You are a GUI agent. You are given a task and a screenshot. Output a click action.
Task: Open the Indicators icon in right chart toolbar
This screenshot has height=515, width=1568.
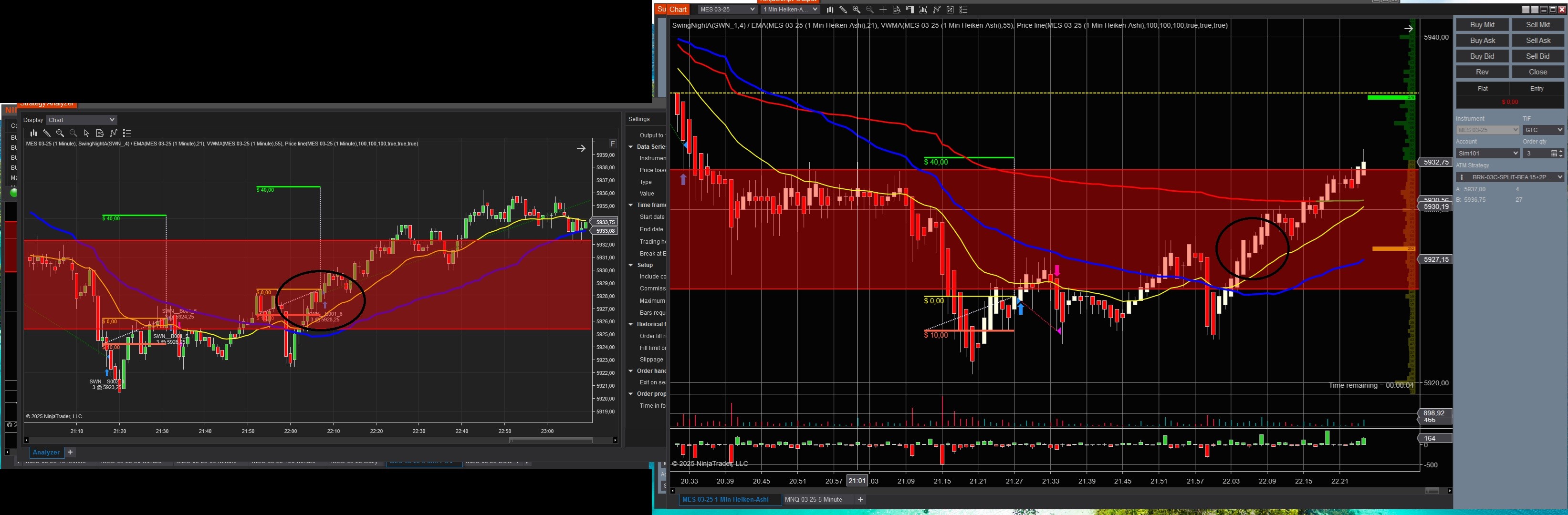[x=937, y=10]
